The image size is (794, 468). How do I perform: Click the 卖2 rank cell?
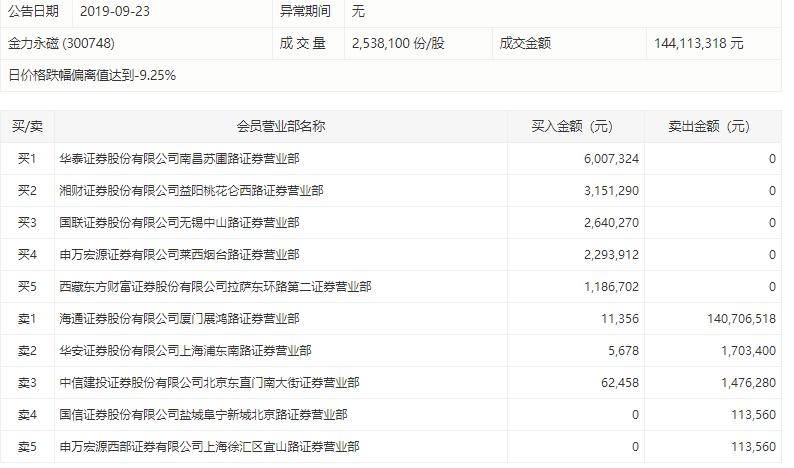27,350
